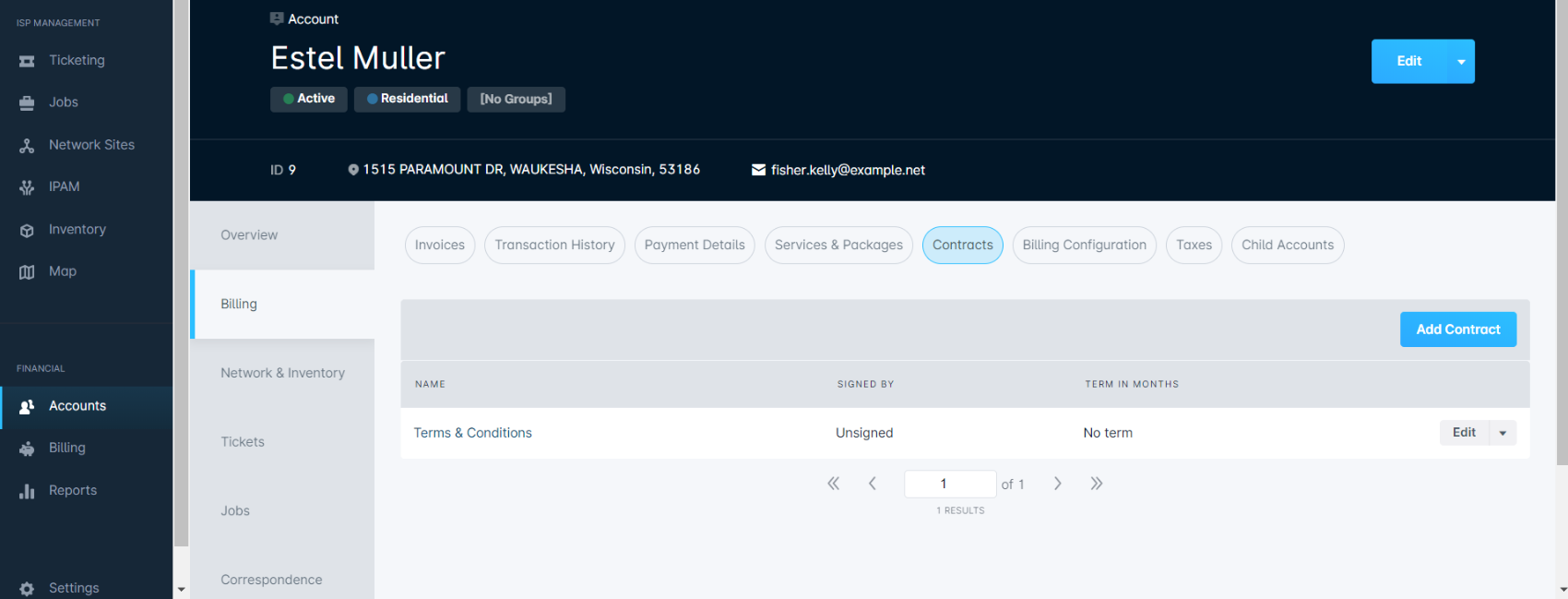The width and height of the screenshot is (1568, 599).
Task: Go to previous page of results
Action: 872,484
